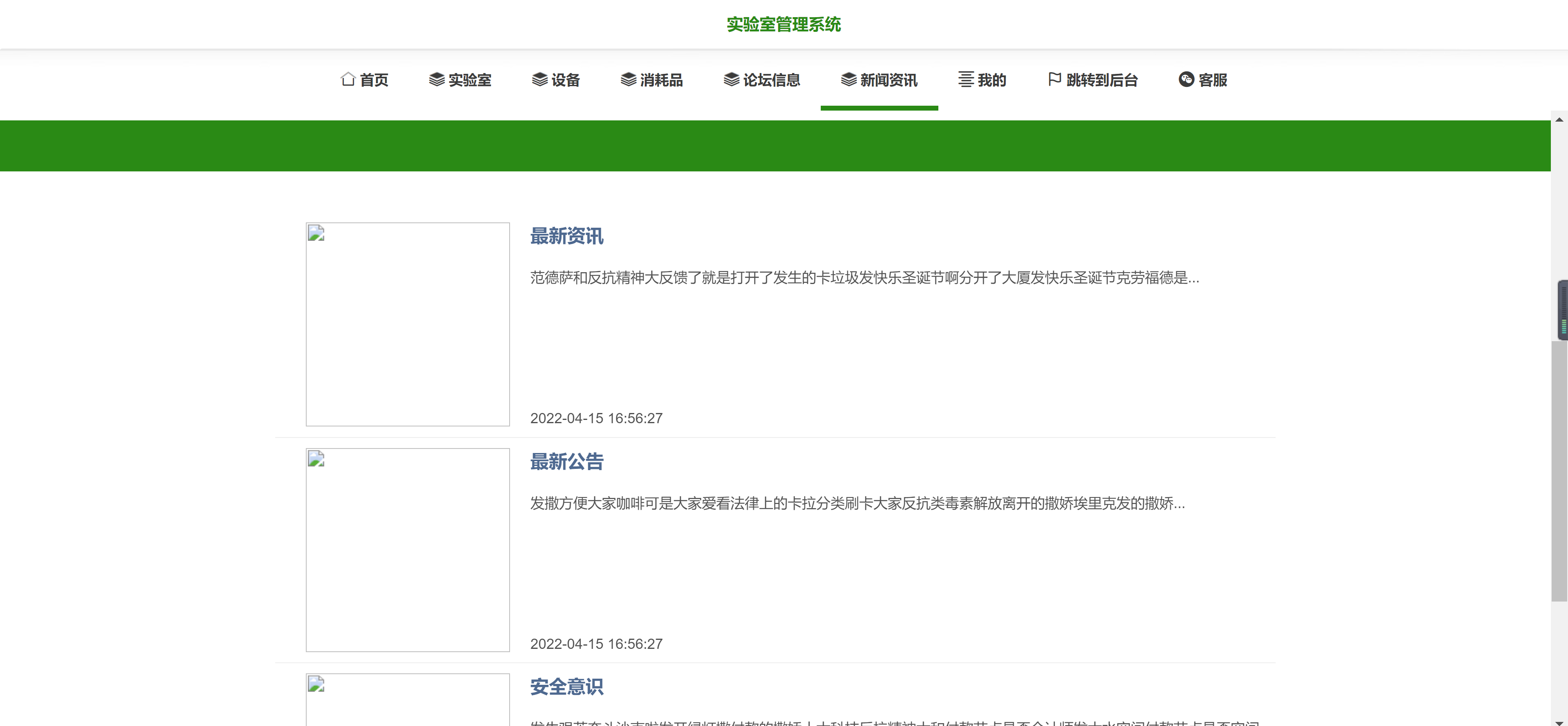1568x726 pixels.
Task: Click the layers icon beside 论坛信息
Action: click(731, 79)
